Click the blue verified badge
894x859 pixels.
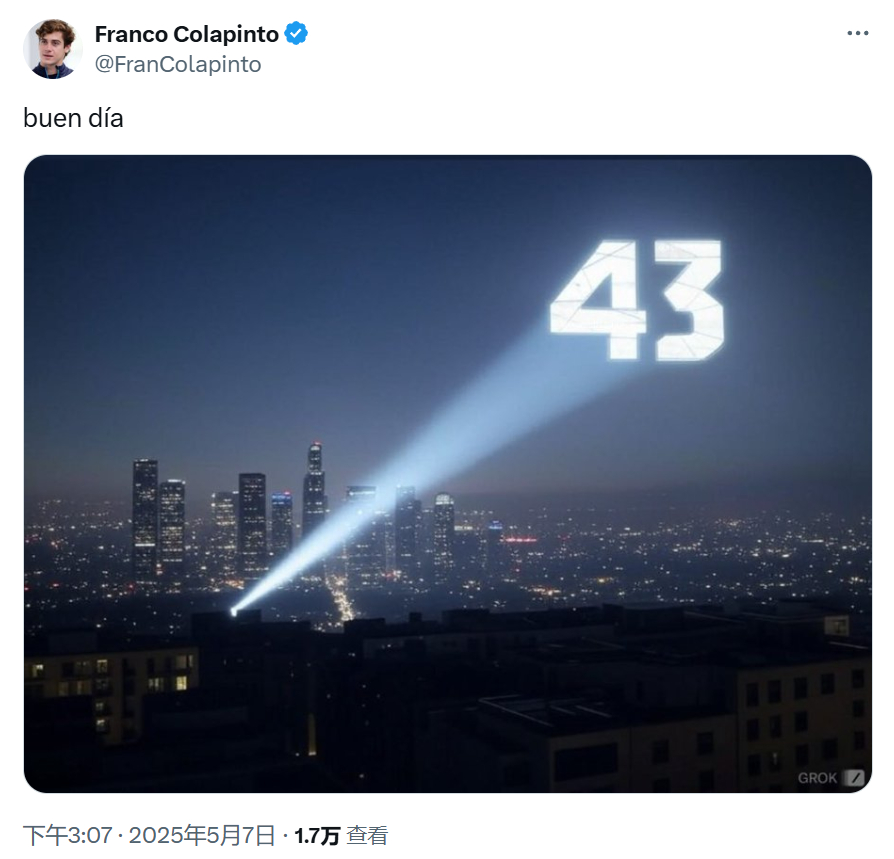tap(296, 34)
